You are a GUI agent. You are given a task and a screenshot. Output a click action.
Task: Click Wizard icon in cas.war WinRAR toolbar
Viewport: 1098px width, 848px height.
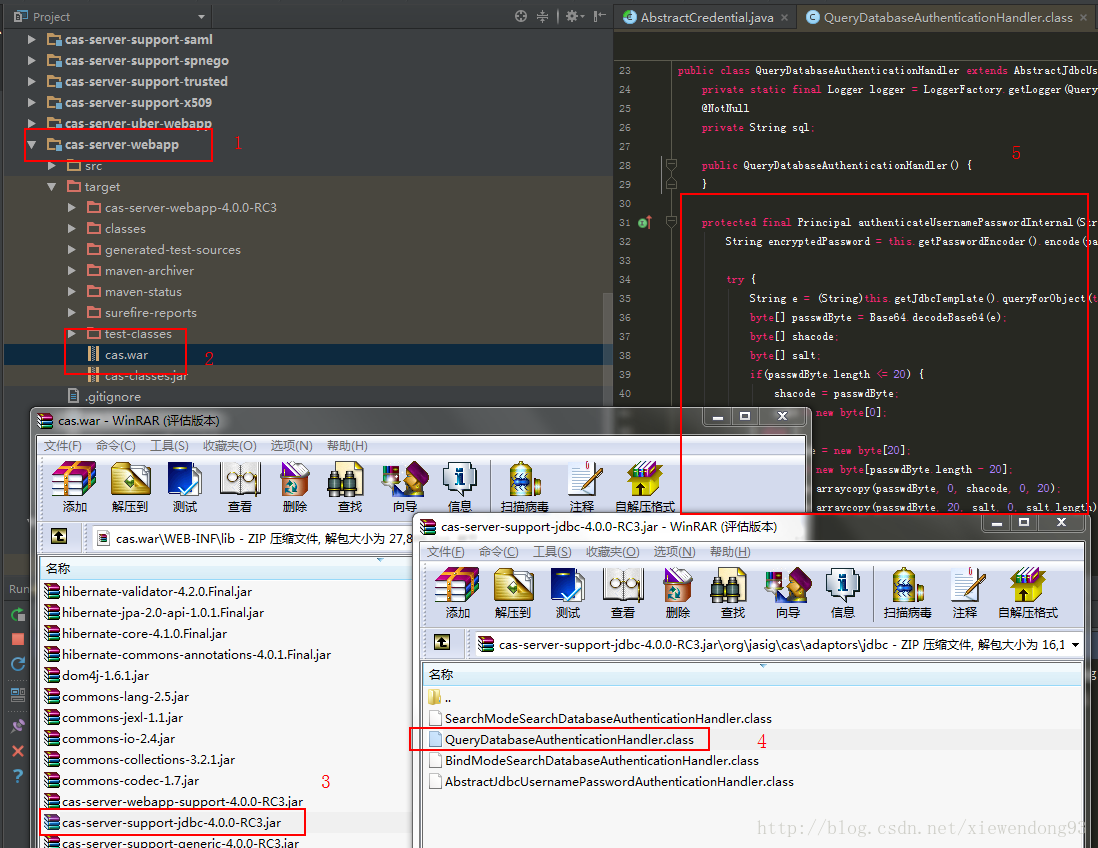[x=405, y=480]
